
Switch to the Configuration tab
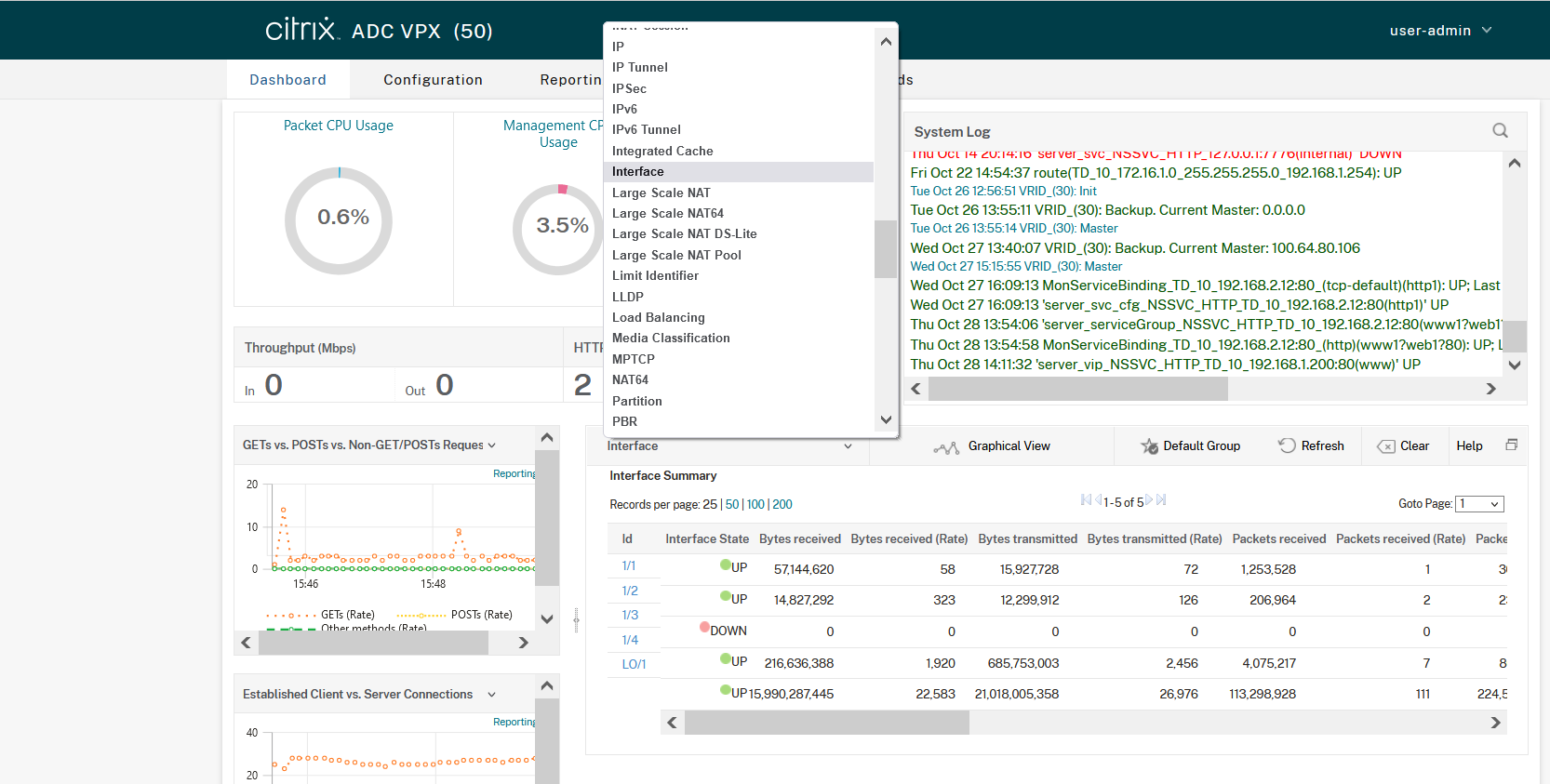tap(433, 80)
